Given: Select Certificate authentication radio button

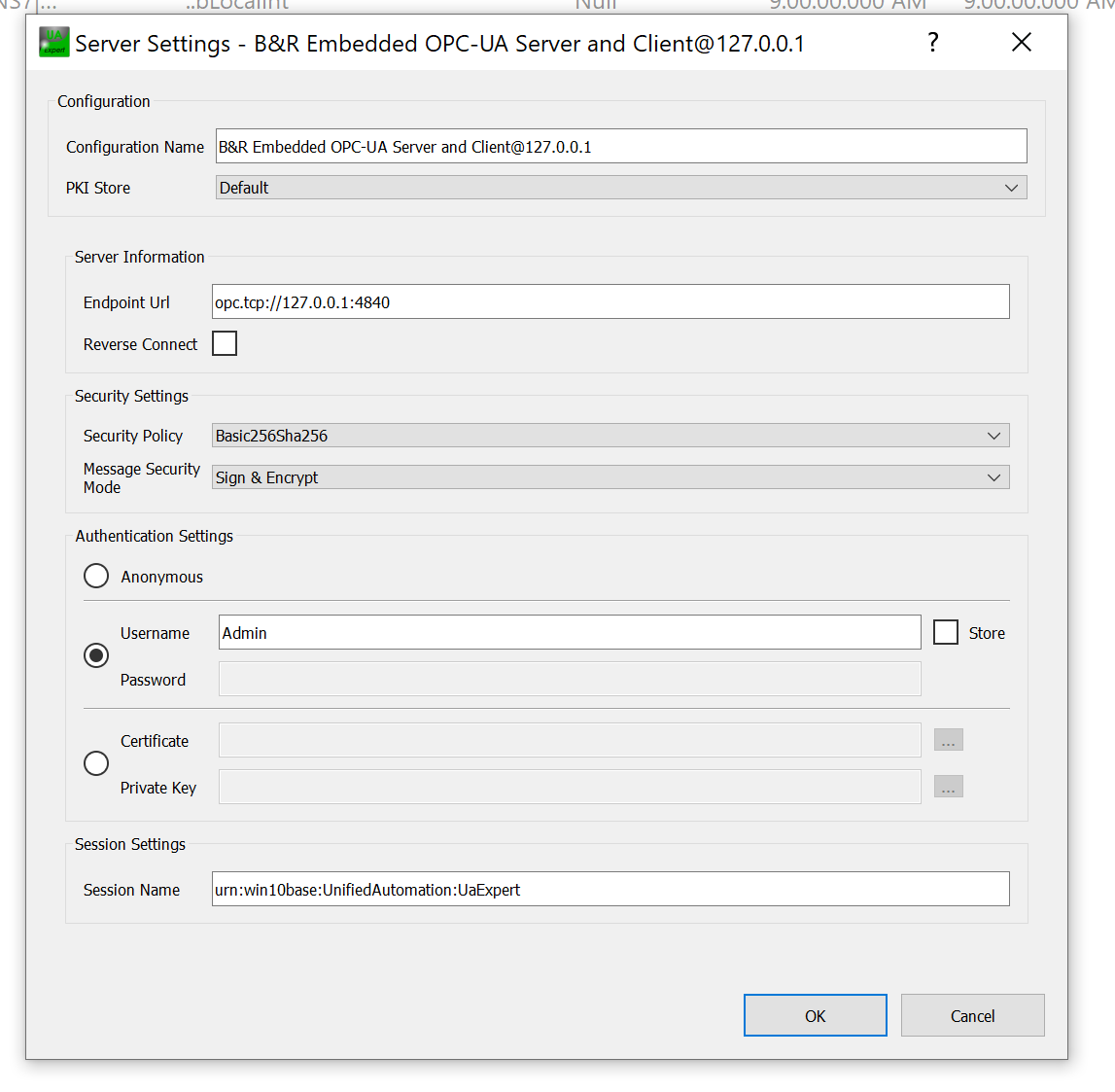Looking at the screenshot, I should pyautogui.click(x=96, y=763).
